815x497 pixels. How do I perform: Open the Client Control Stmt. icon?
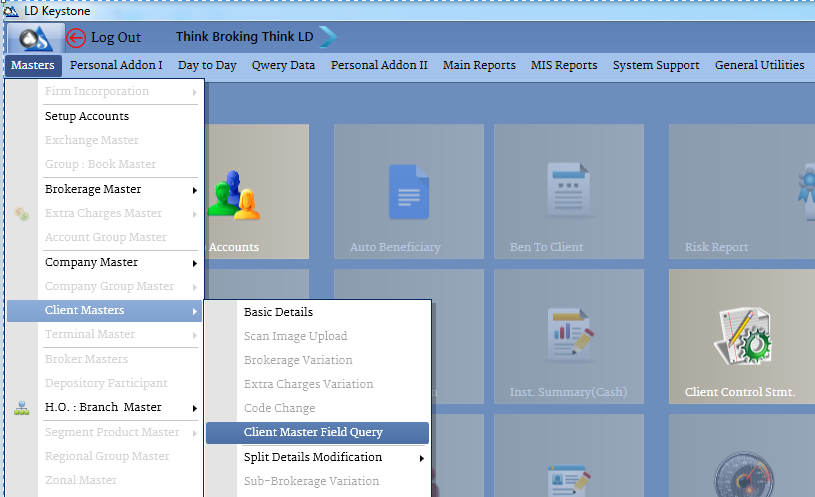coord(740,336)
